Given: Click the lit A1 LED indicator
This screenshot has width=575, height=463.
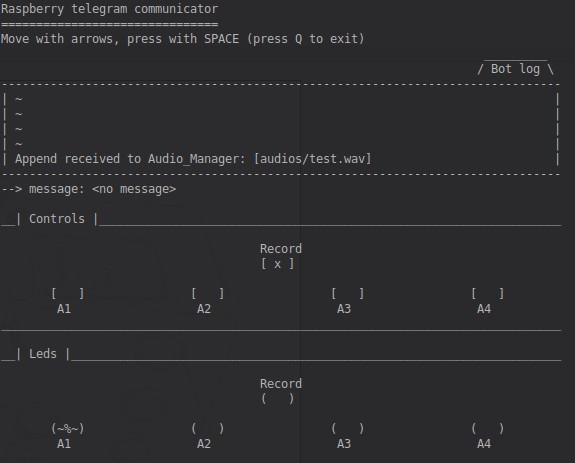Looking at the screenshot, I should pyautogui.click(x=68, y=429).
